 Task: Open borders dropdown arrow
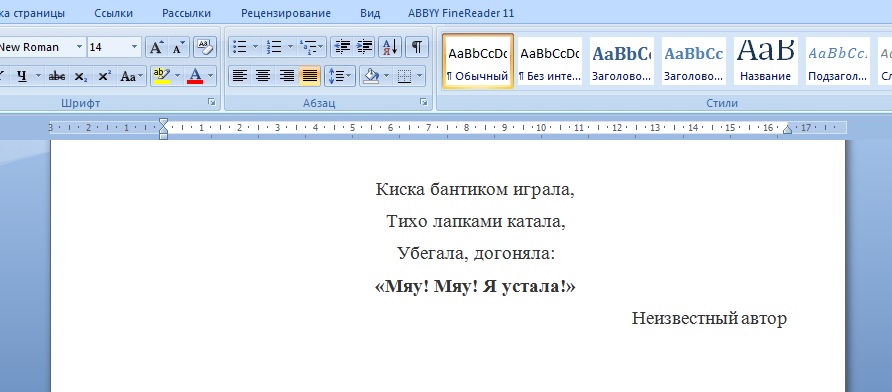(x=420, y=76)
